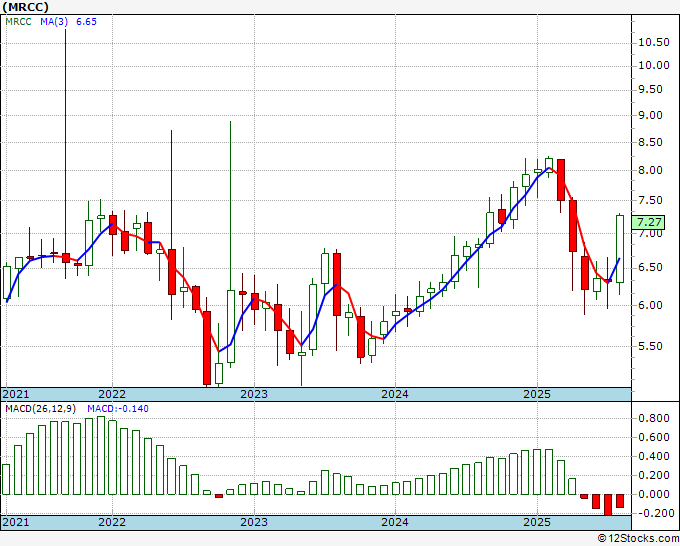Click 2024 on the price chart timeline
This screenshot has height=546, width=680.
pyautogui.click(x=395, y=394)
